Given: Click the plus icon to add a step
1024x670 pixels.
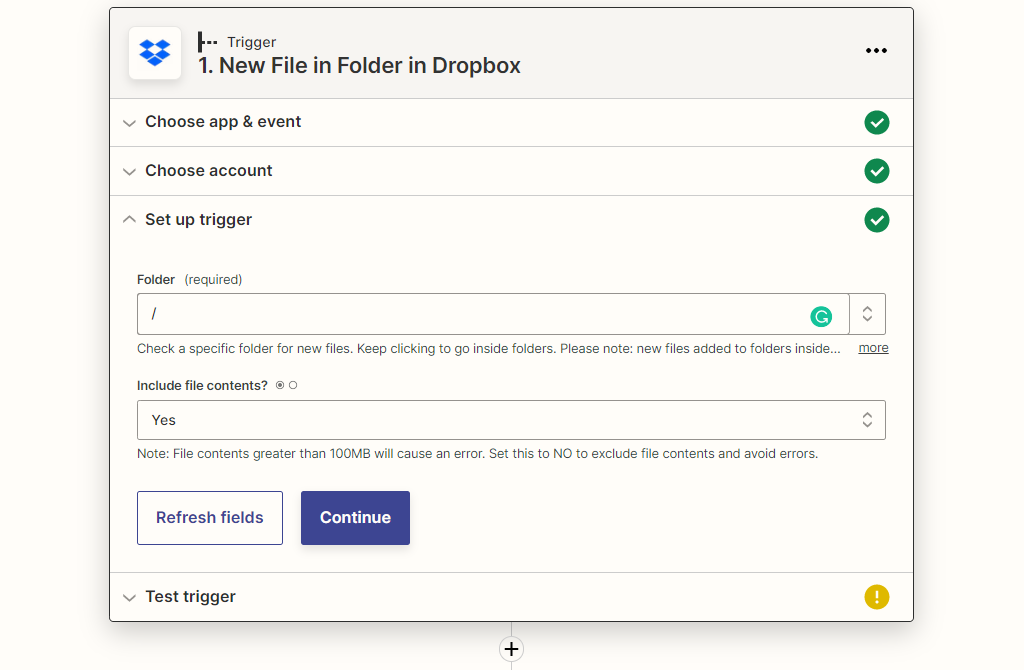Looking at the screenshot, I should point(511,649).
